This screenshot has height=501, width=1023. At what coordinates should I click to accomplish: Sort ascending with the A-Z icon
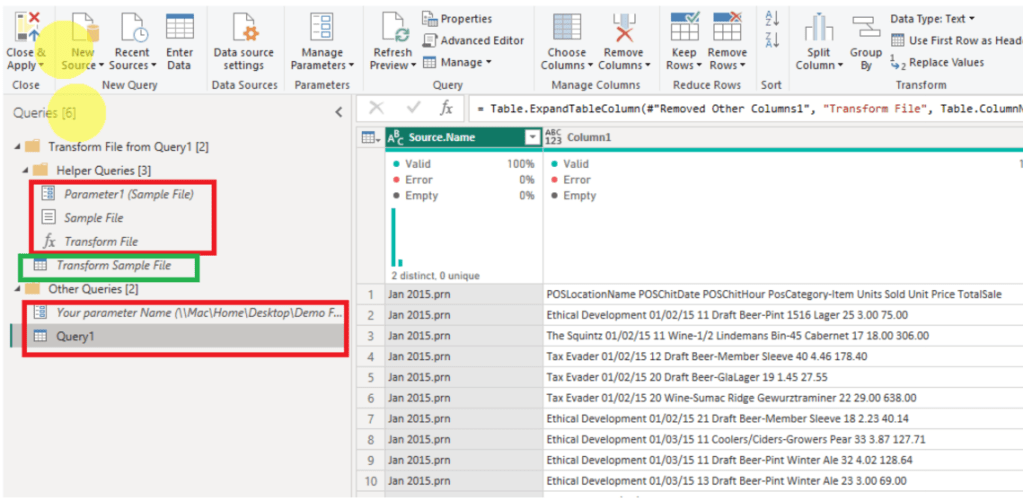771,18
